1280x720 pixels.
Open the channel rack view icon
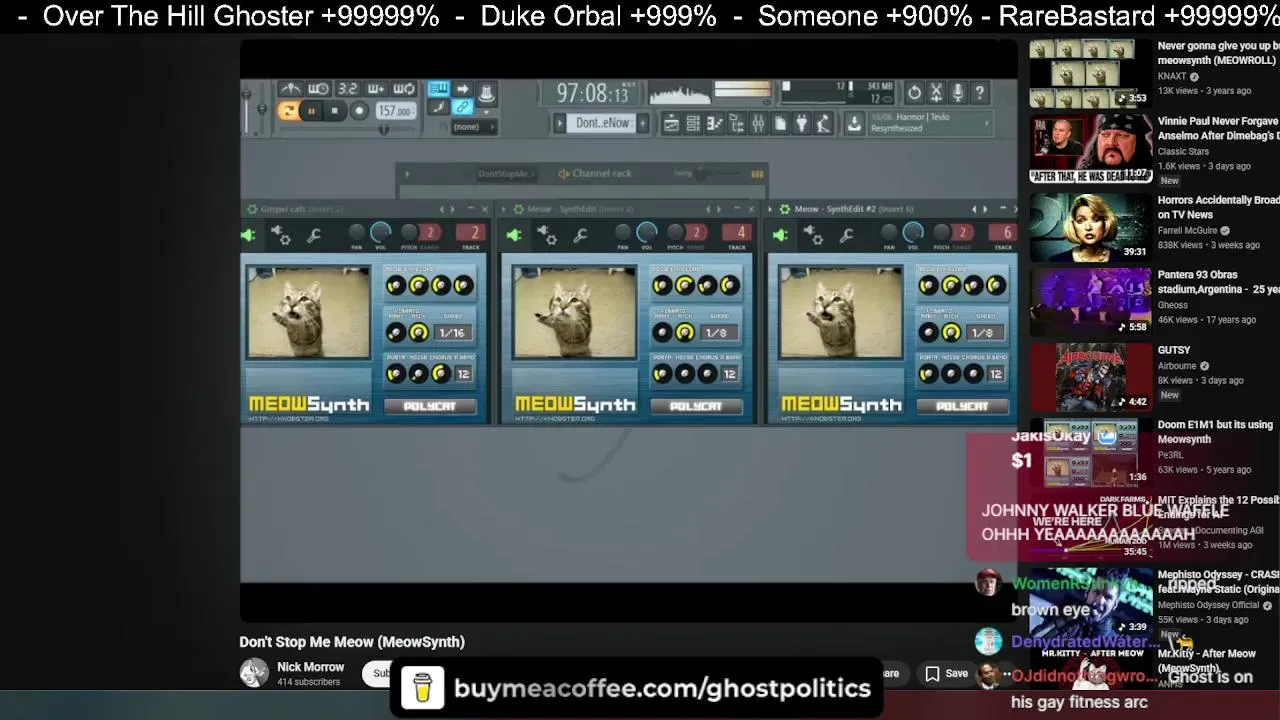point(693,124)
